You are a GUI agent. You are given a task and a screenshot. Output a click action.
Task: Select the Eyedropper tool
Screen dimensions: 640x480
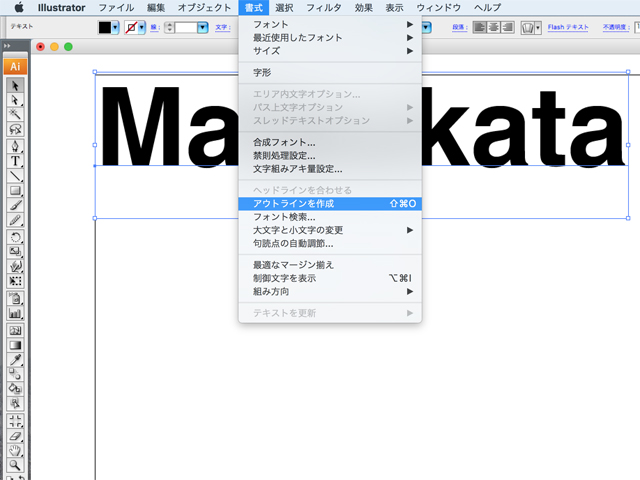(x=15, y=359)
